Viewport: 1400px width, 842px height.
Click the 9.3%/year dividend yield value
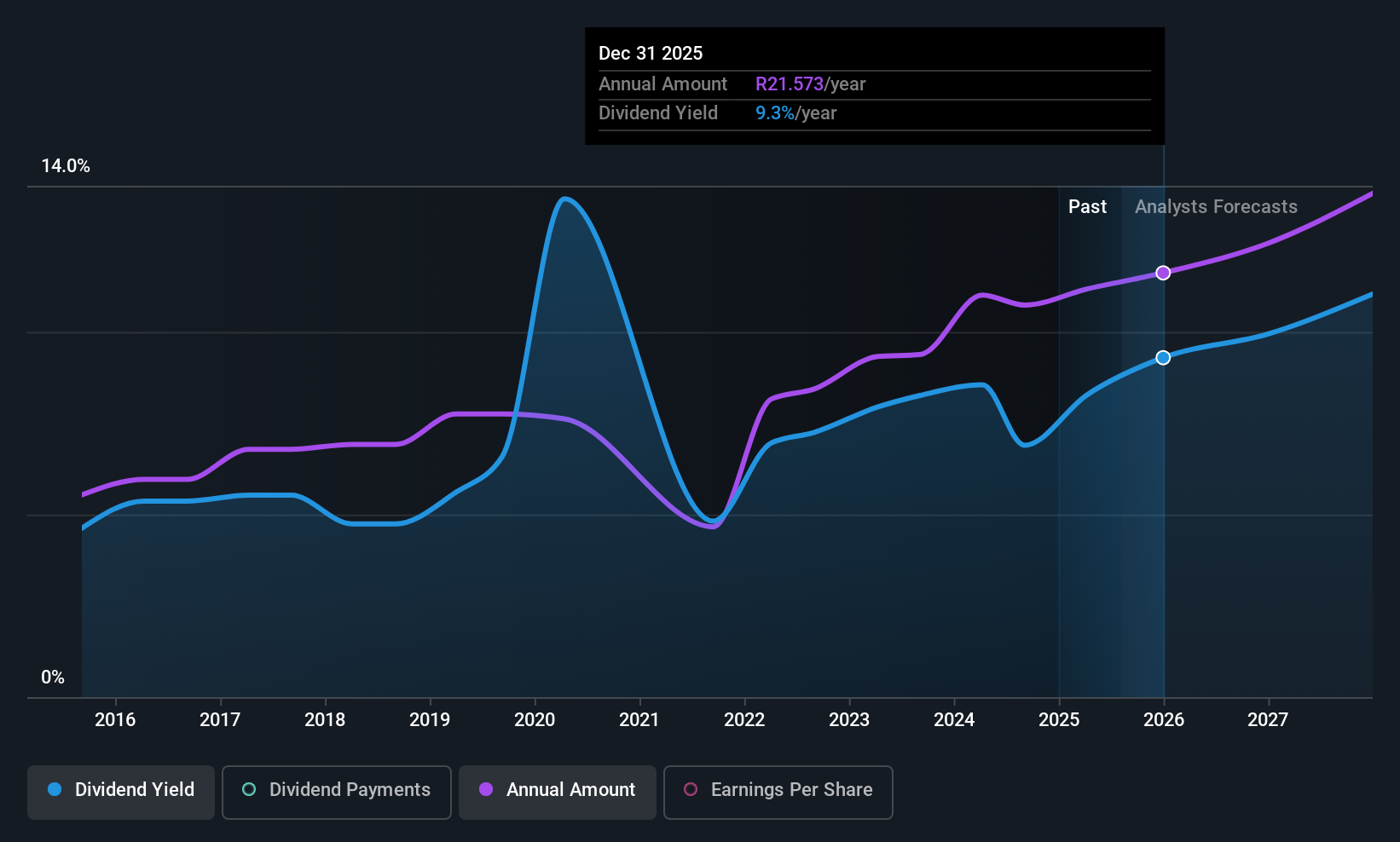point(795,113)
